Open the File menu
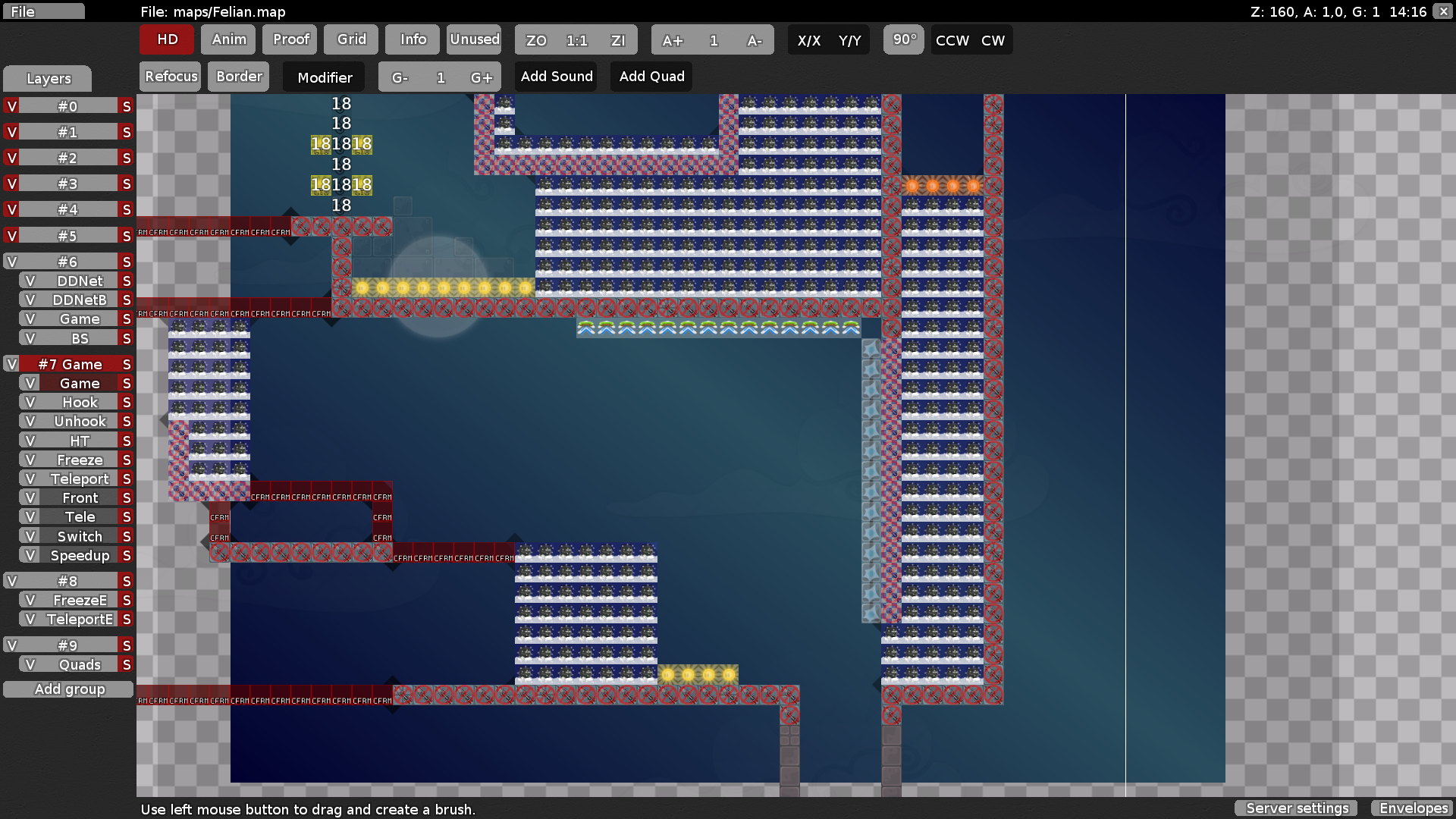 pos(43,11)
